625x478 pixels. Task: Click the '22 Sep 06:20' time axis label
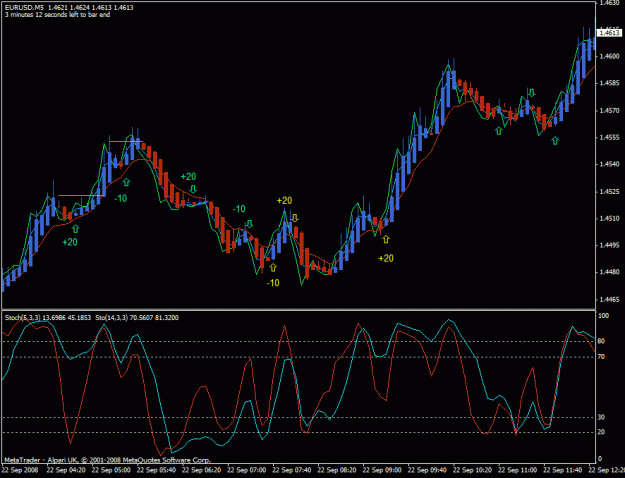(x=201, y=470)
